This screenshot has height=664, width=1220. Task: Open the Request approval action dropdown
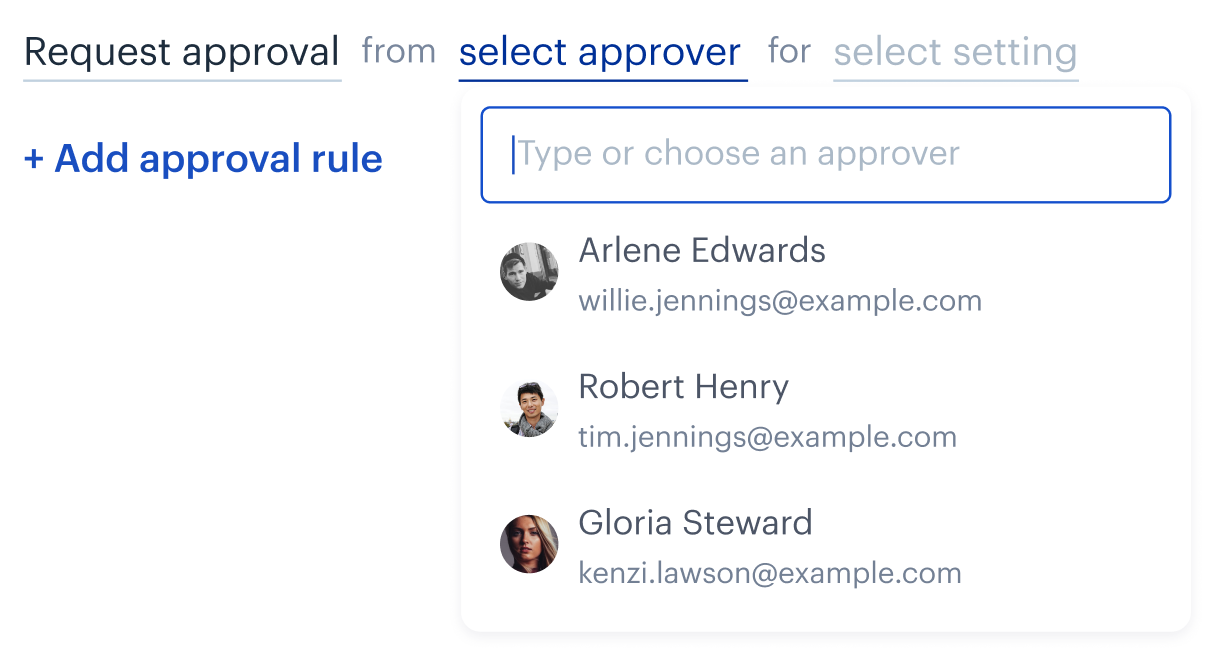(x=182, y=52)
